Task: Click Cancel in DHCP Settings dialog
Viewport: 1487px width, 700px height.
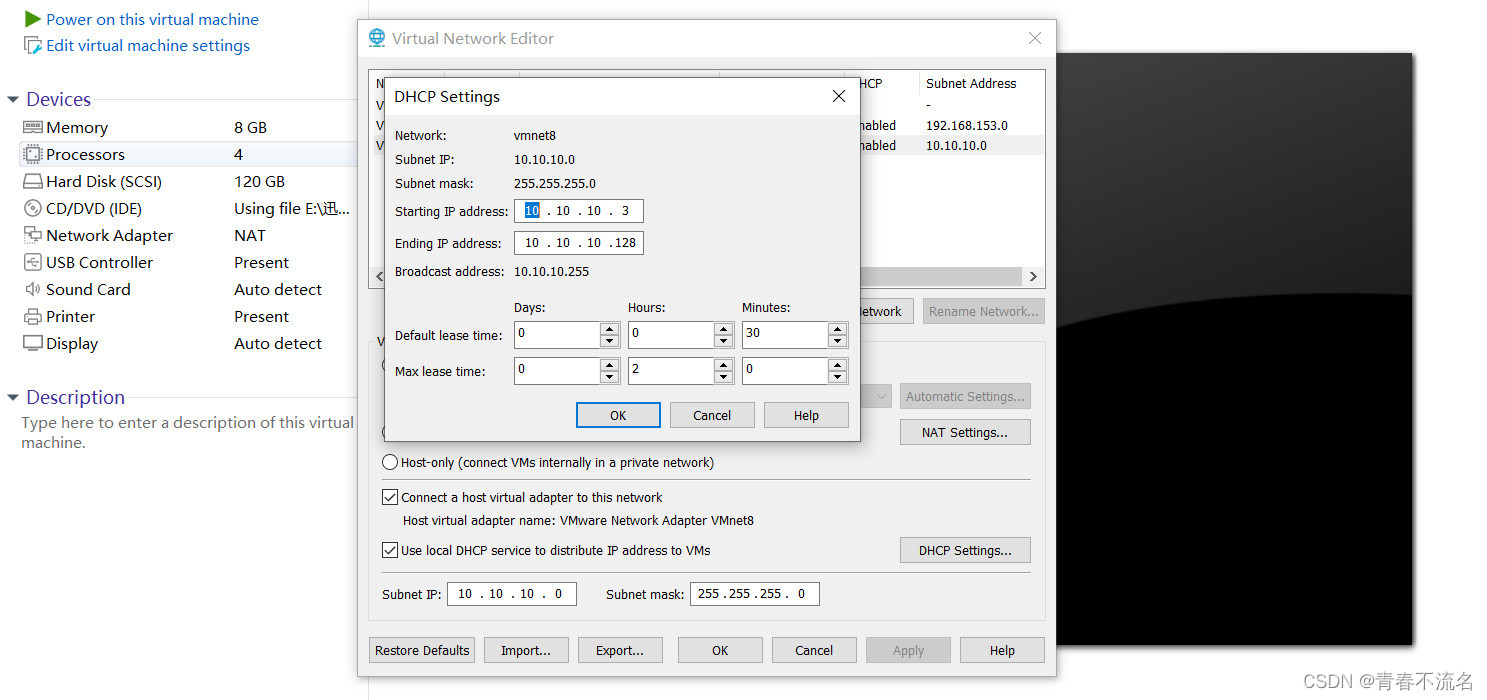Action: coord(712,415)
